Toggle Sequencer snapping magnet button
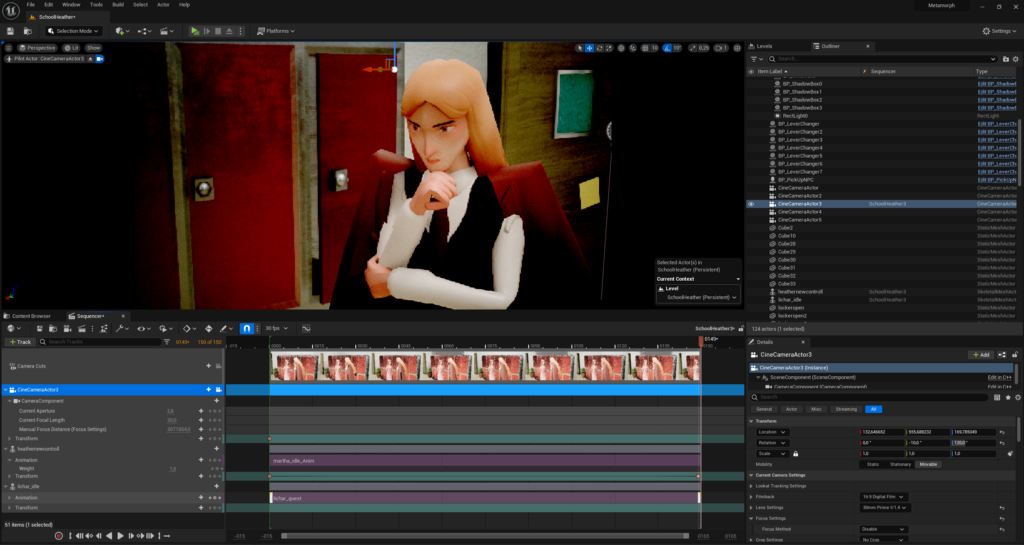This screenshot has width=1024, height=545. click(246, 328)
